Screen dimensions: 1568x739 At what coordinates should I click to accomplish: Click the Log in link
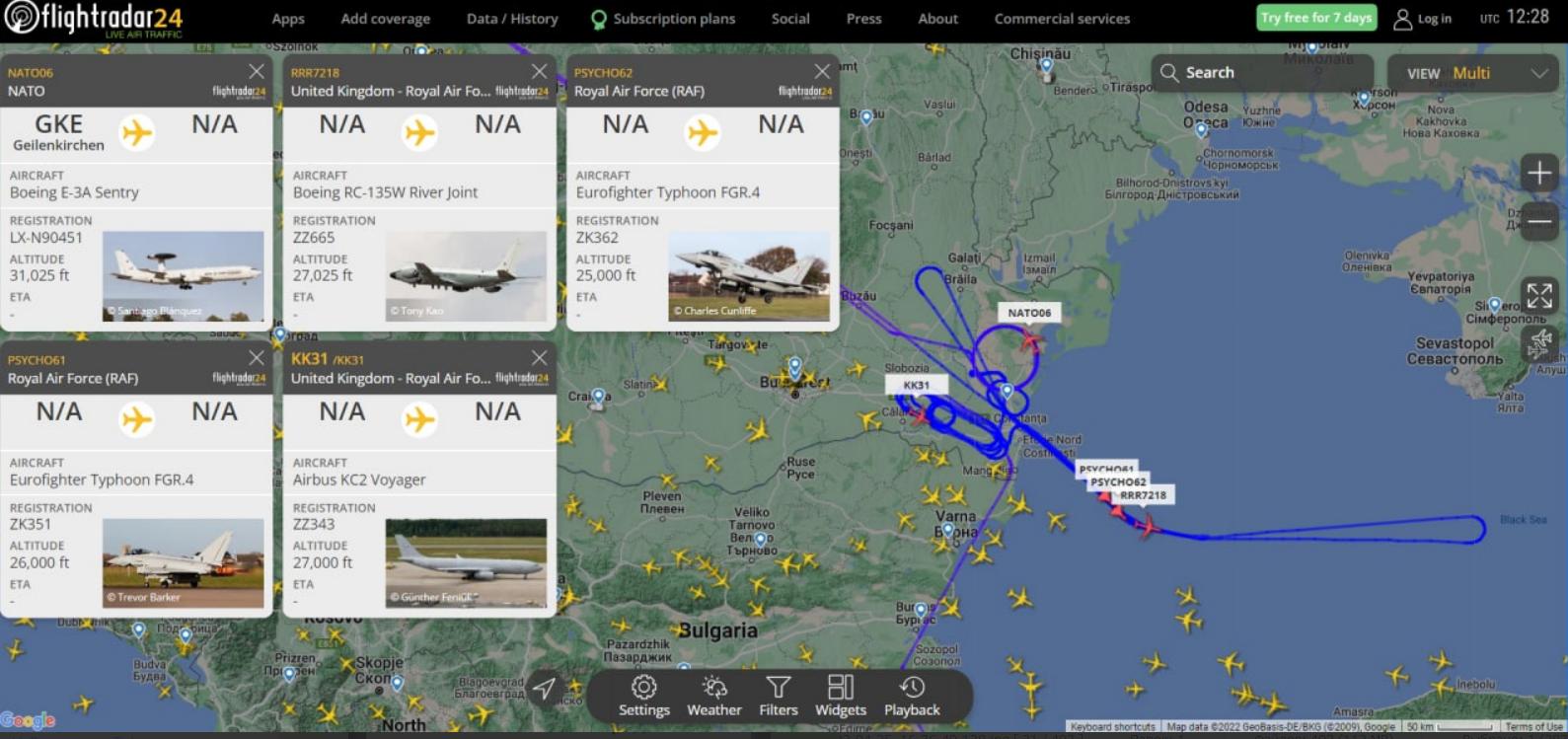tap(1423, 19)
